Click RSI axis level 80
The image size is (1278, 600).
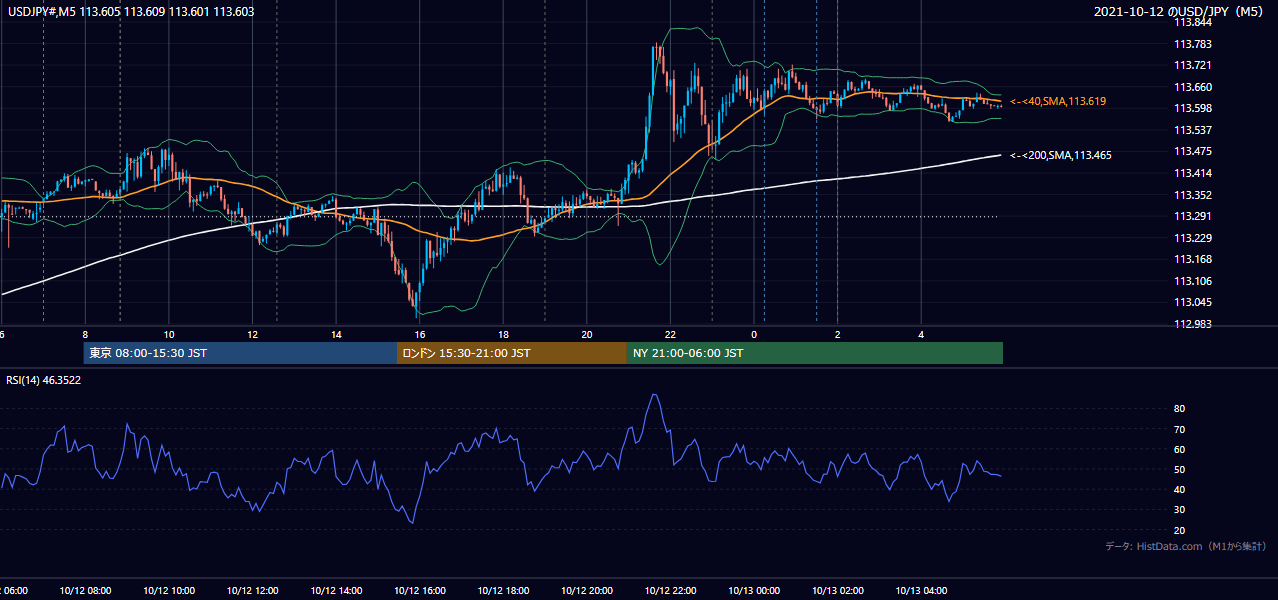pos(1180,409)
